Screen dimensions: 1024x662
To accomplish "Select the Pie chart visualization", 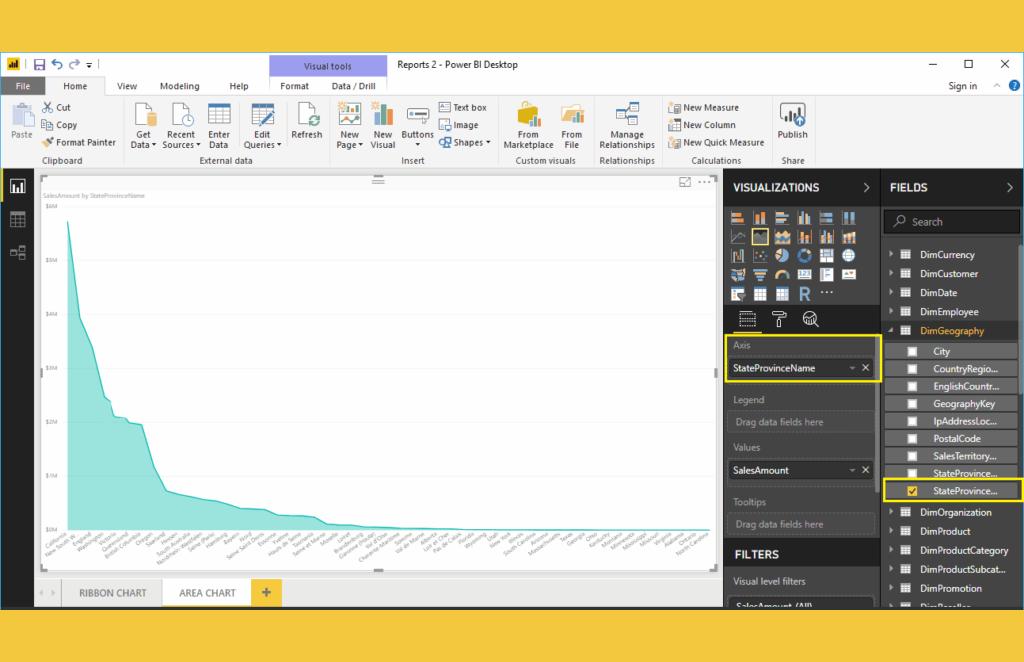I will point(782,256).
